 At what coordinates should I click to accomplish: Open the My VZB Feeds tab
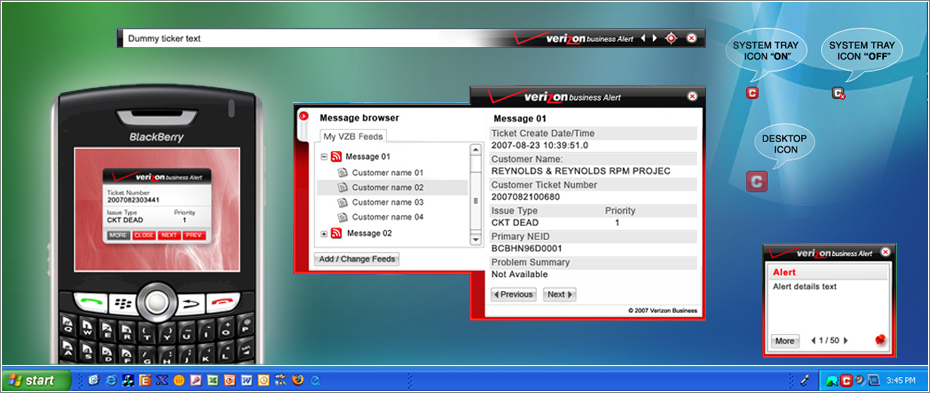click(x=353, y=136)
